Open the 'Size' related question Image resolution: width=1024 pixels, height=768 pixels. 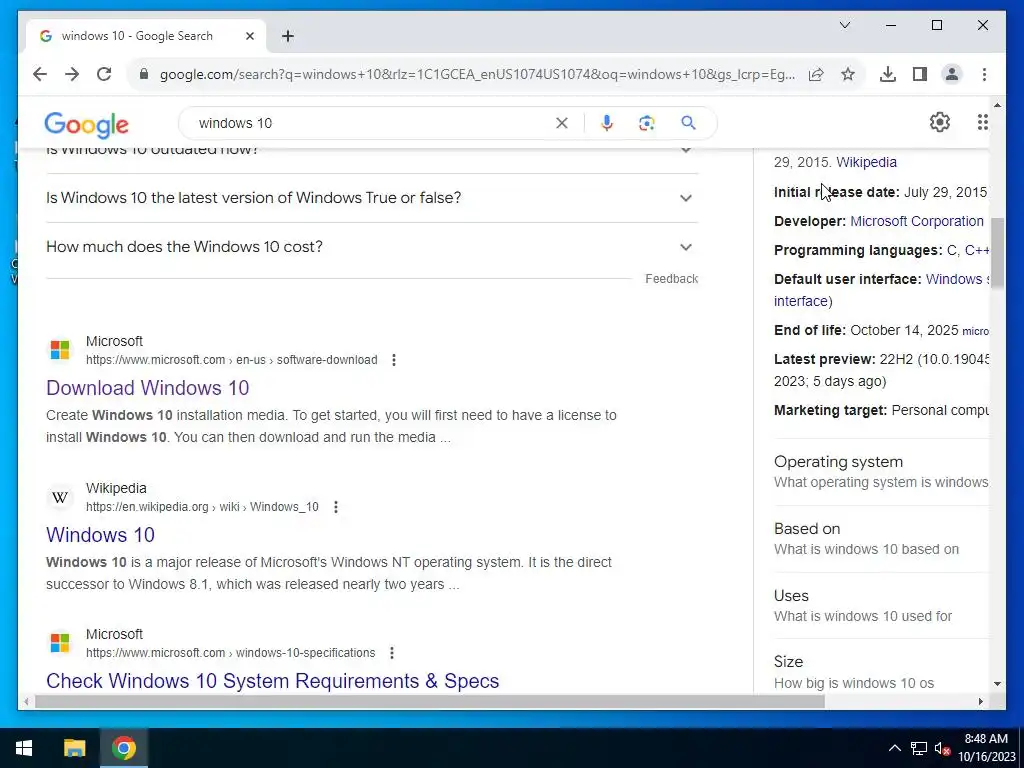pos(881,672)
